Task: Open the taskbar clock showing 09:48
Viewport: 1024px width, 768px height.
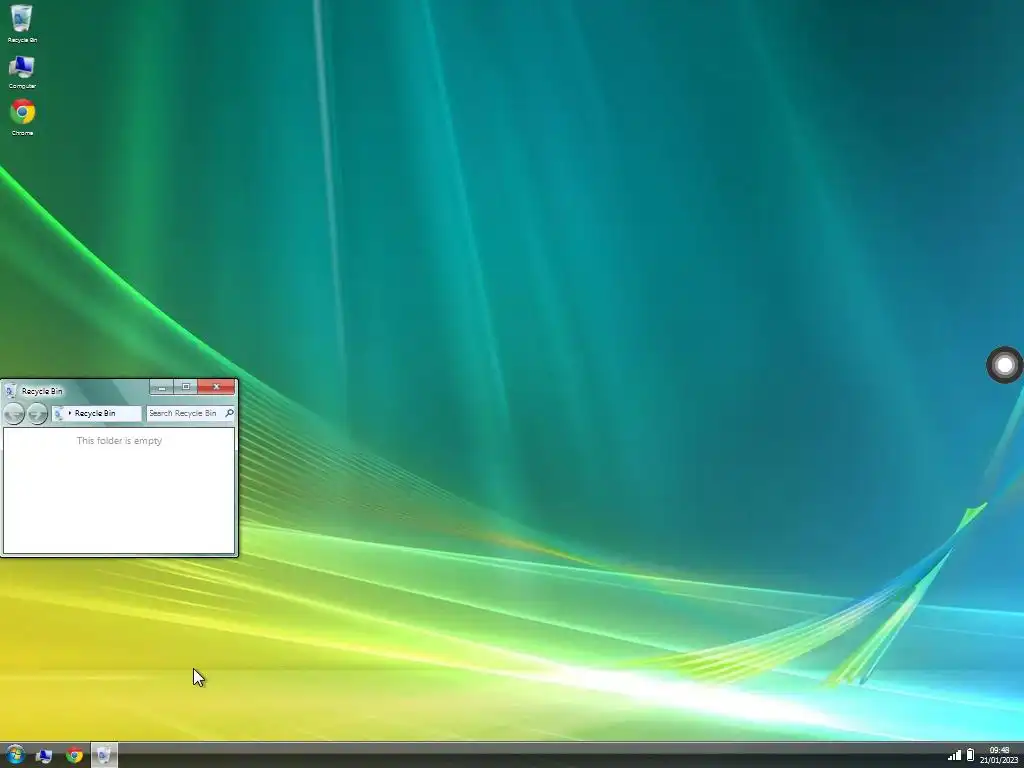Action: tap(999, 755)
